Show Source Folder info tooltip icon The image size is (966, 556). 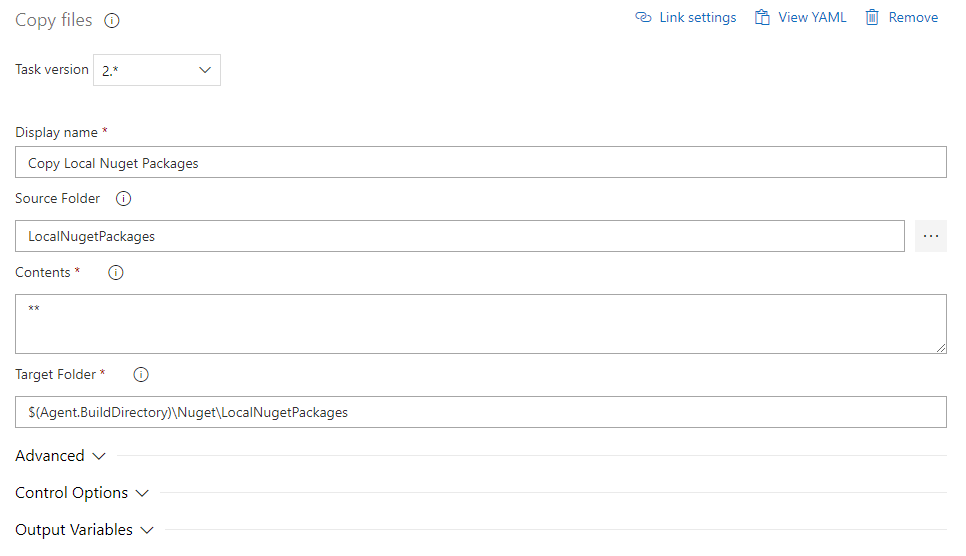pos(123,198)
